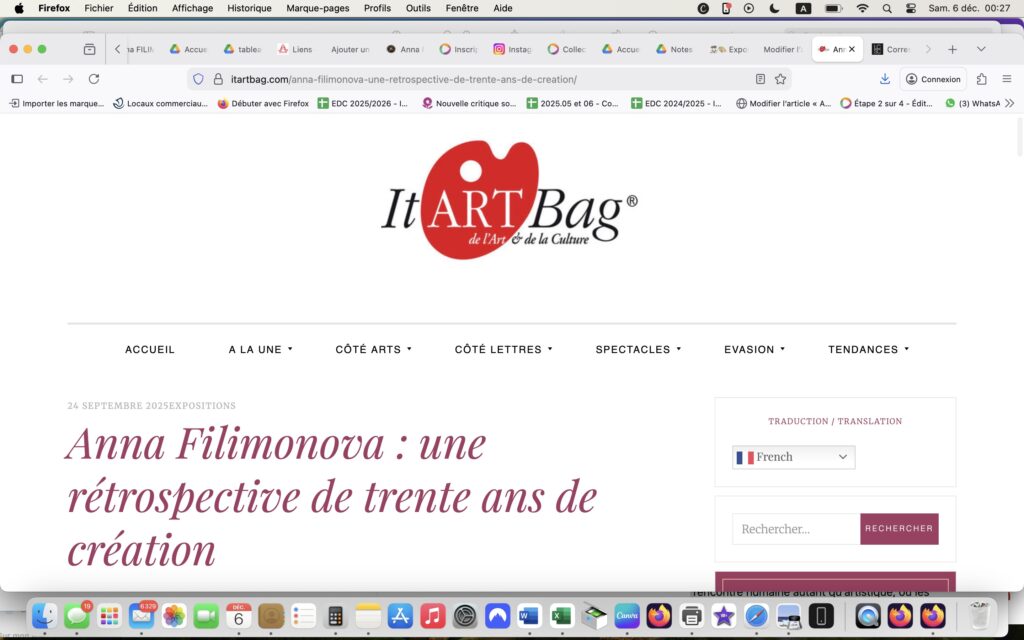Reload the page with the refresh icon
Screen dimensions: 1024x640
94,79
